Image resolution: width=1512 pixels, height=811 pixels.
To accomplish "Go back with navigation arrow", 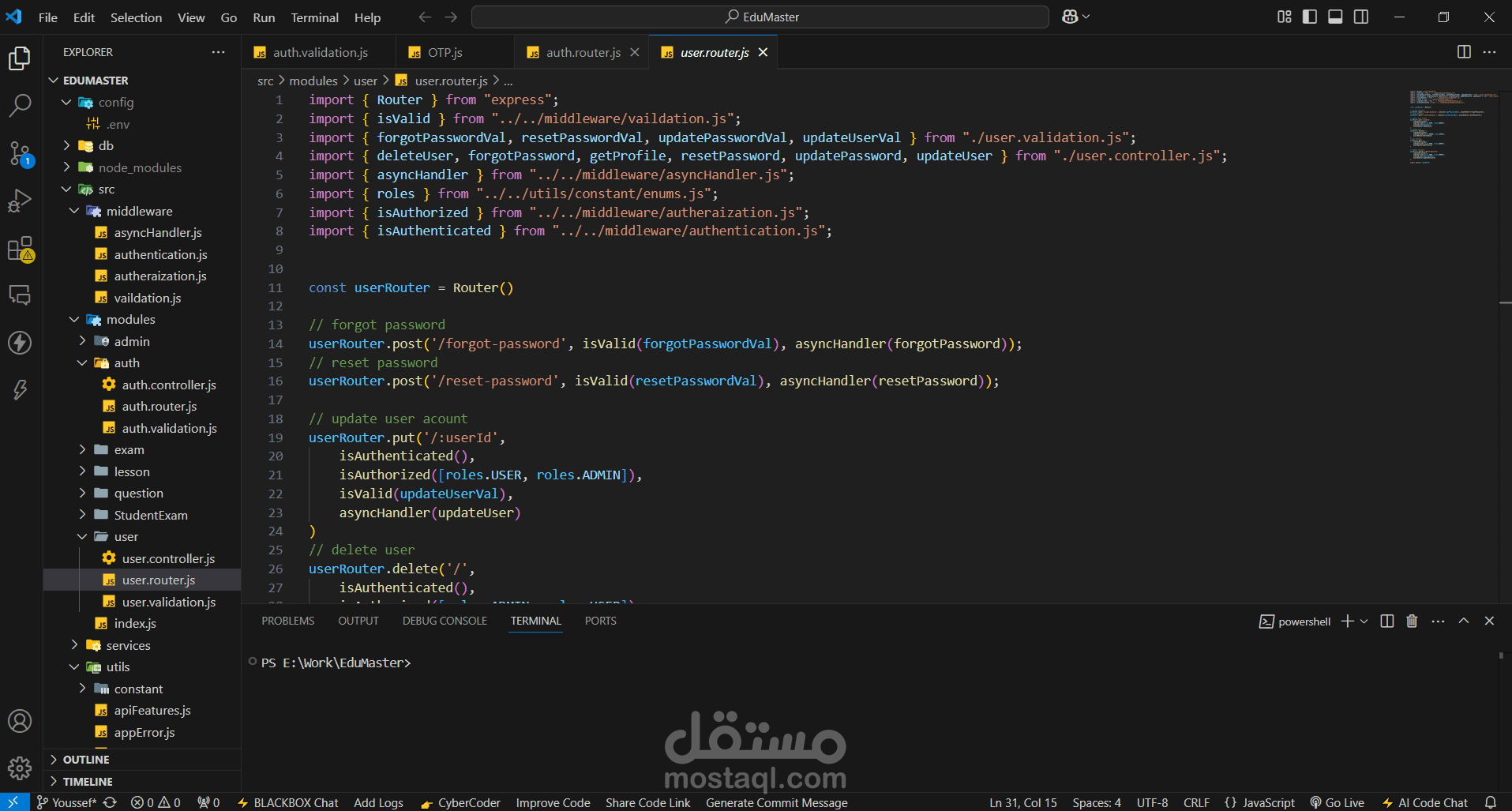I will click(425, 17).
